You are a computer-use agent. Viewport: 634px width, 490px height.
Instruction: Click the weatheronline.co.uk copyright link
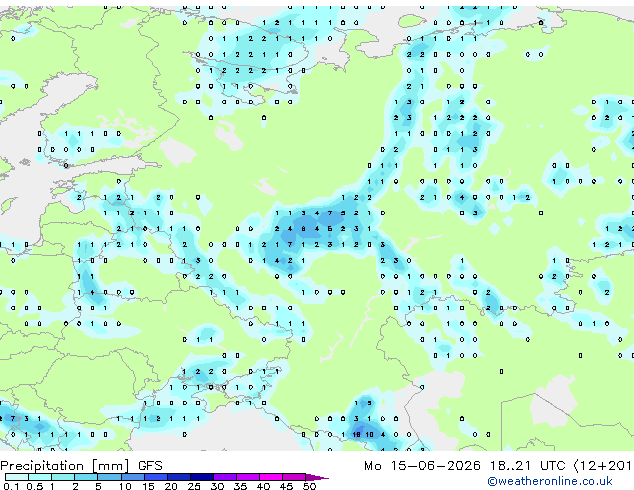550,481
